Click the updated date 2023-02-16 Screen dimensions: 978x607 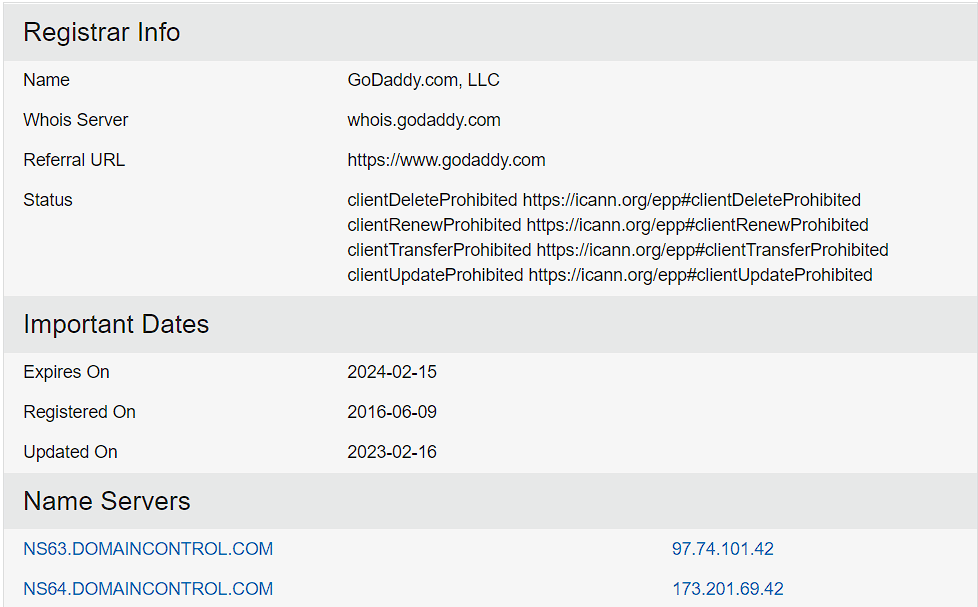click(x=392, y=452)
